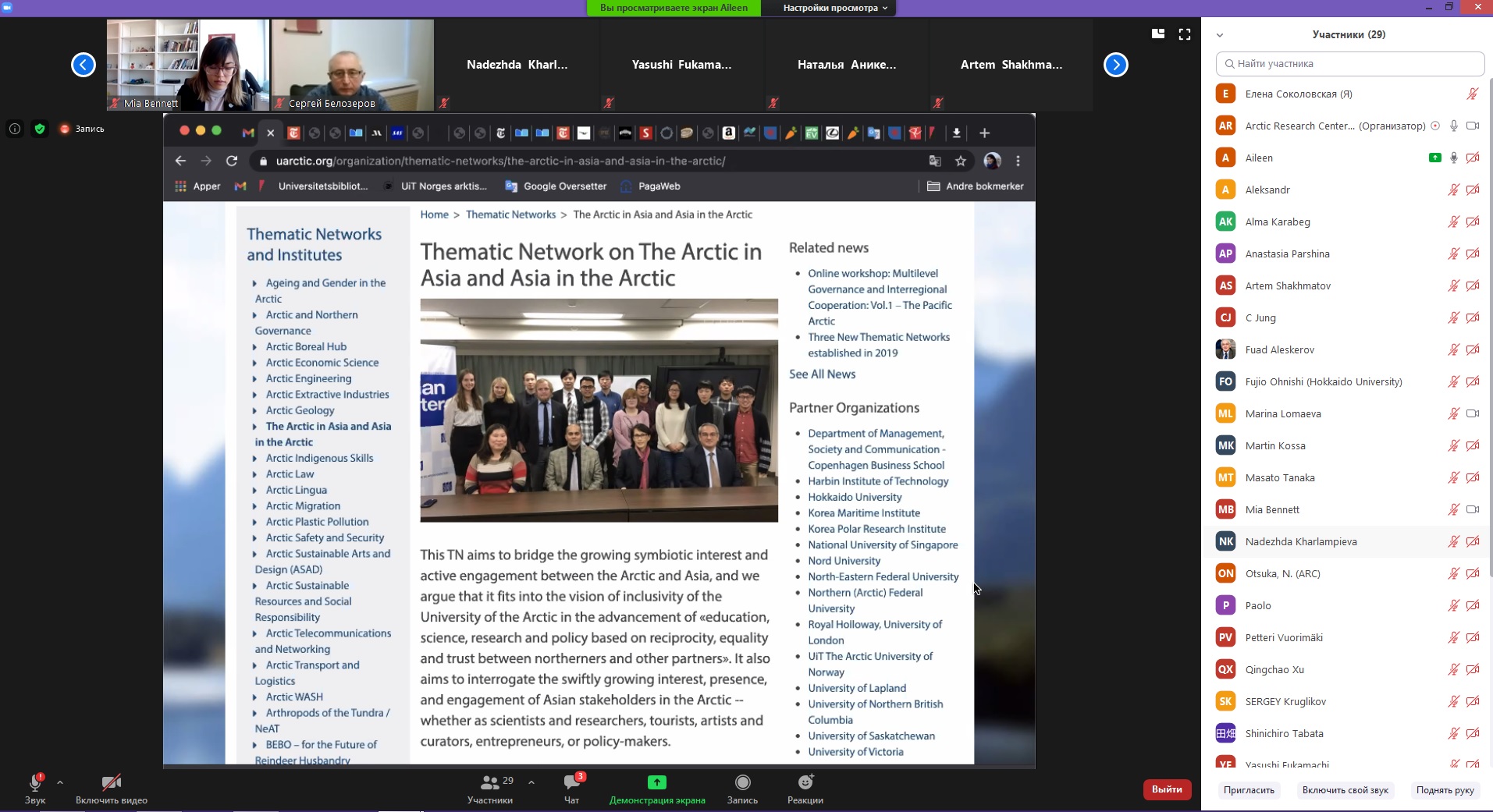Expand Arctic Engineering sidebar arrow
Viewport: 1493px width, 812px height.
point(255,379)
